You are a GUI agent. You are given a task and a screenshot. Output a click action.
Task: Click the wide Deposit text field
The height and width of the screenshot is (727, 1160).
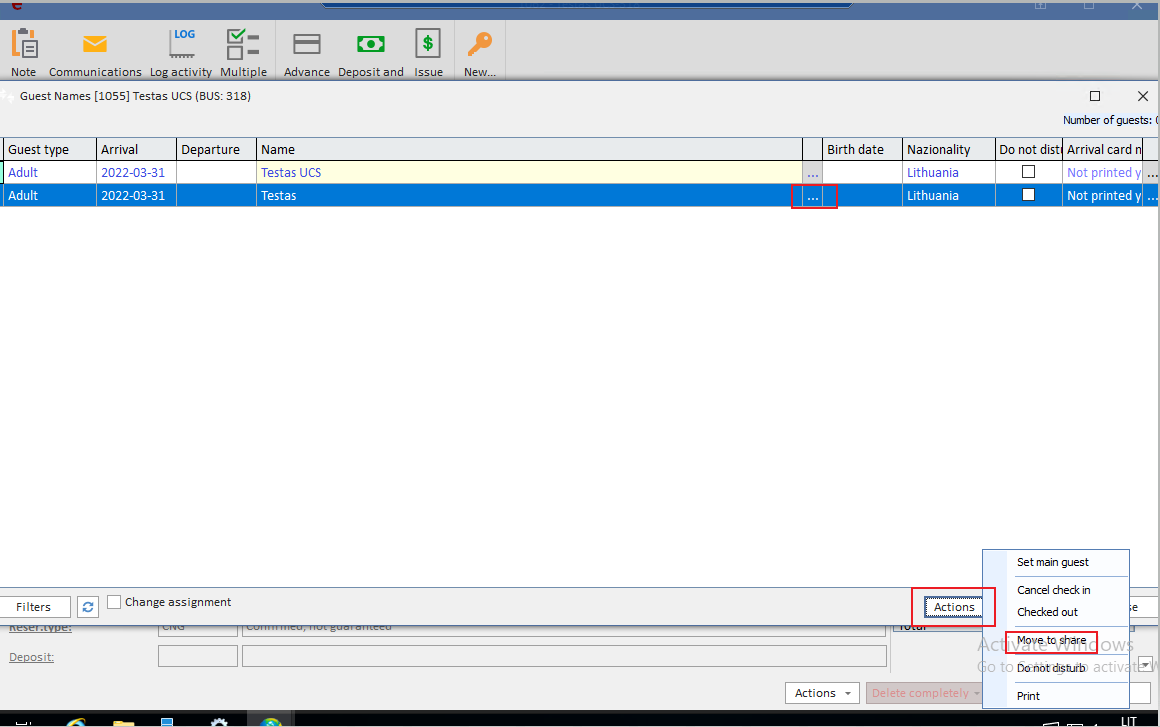pyautogui.click(x=564, y=656)
